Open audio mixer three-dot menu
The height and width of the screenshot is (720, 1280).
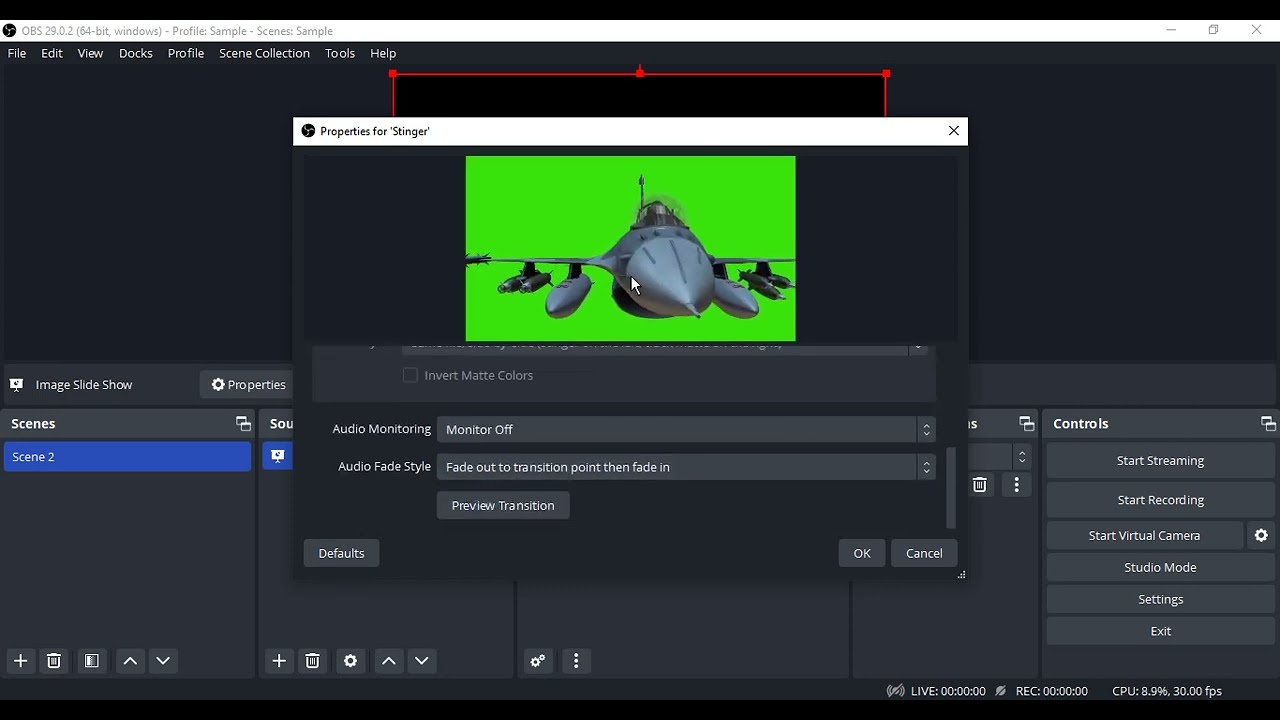(576, 661)
